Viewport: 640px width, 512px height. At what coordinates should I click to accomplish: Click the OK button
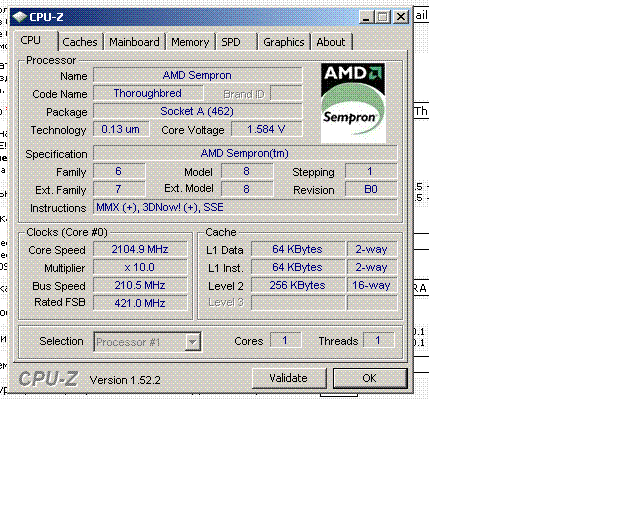pos(370,378)
